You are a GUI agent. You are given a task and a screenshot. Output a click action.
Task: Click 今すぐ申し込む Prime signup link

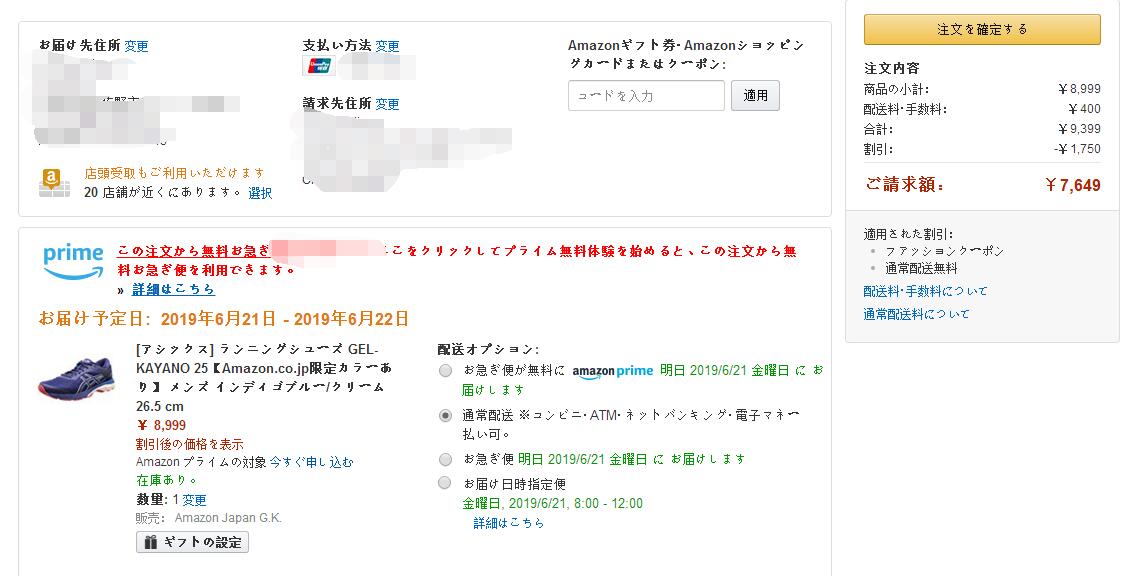click(x=311, y=462)
